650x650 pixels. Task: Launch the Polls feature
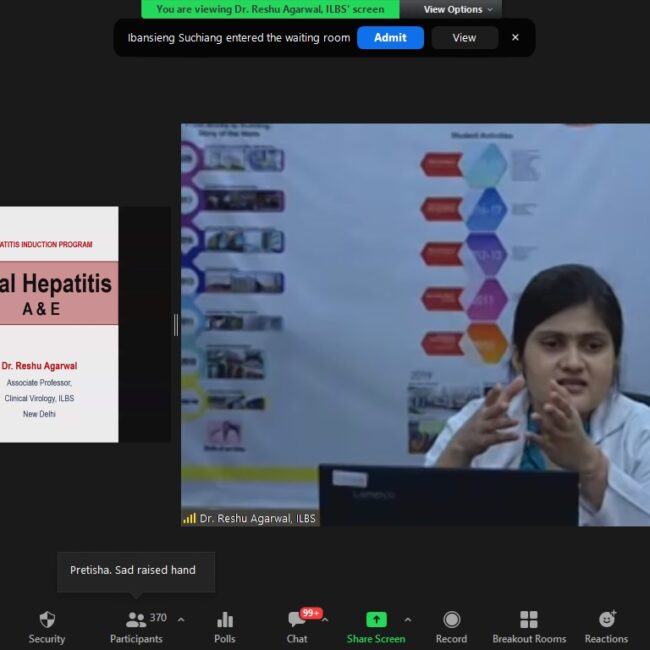point(225,627)
